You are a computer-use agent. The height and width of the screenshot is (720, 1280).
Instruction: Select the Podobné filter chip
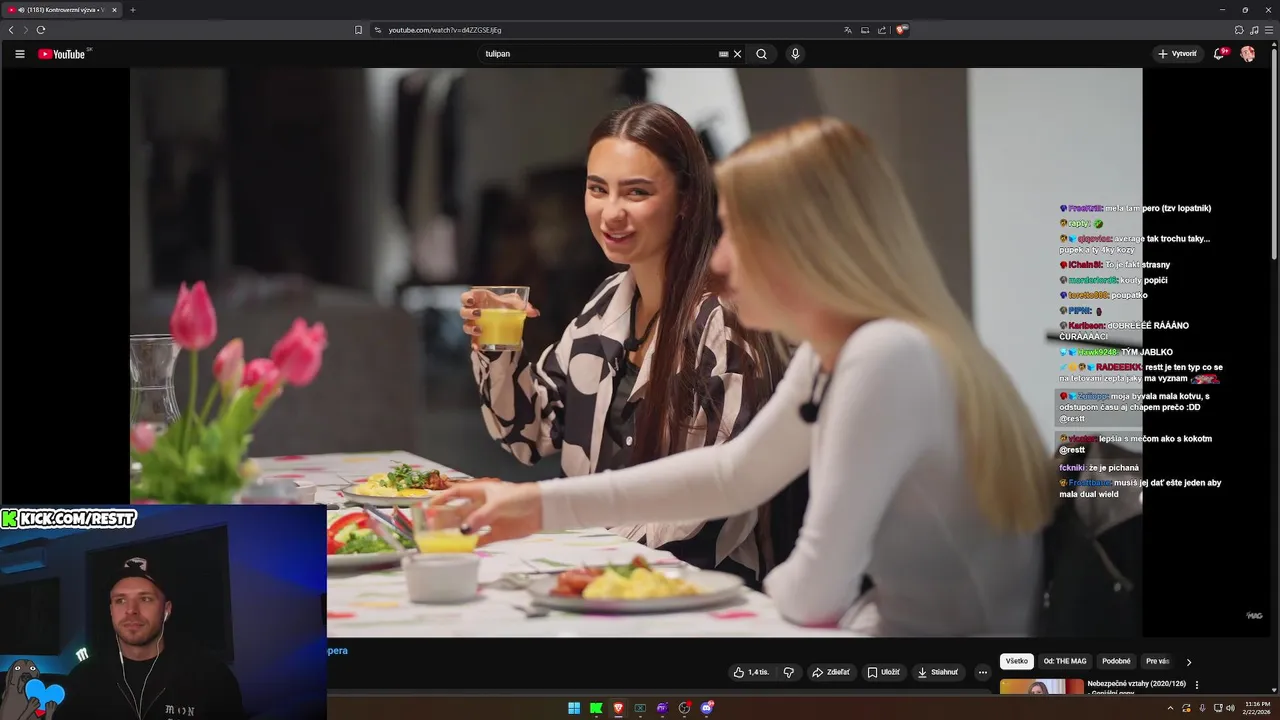point(1116,661)
